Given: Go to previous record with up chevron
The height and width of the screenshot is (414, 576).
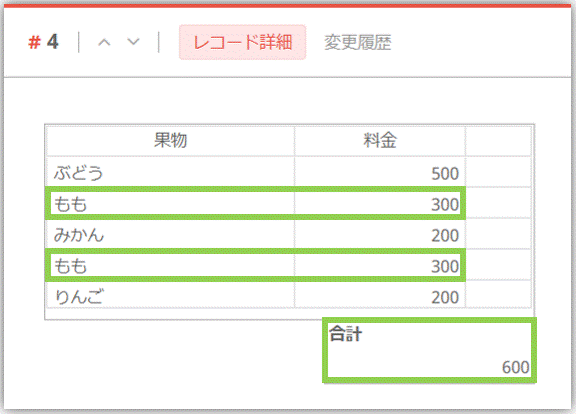Looking at the screenshot, I should (104, 42).
